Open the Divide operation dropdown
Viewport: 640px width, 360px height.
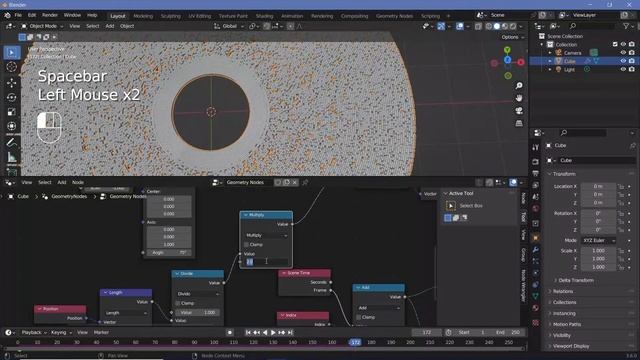[198, 294]
